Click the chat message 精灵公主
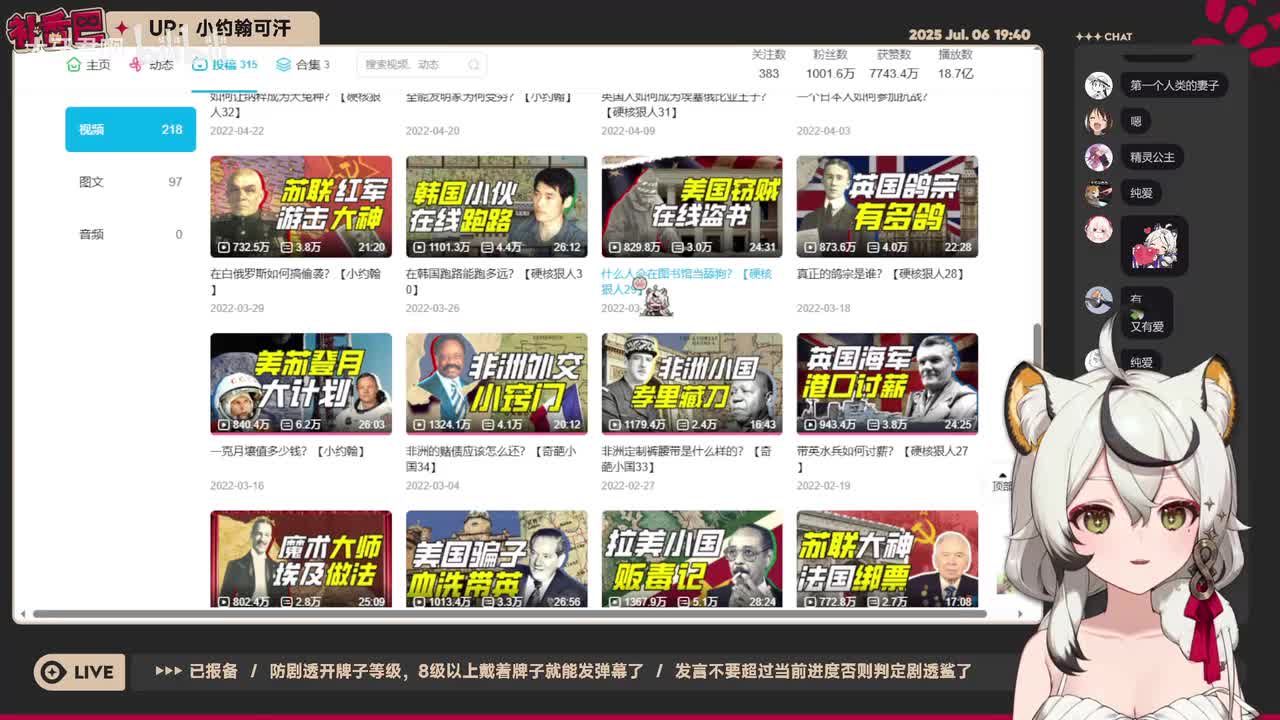Screen dimensions: 1280x720 click(x=1152, y=157)
